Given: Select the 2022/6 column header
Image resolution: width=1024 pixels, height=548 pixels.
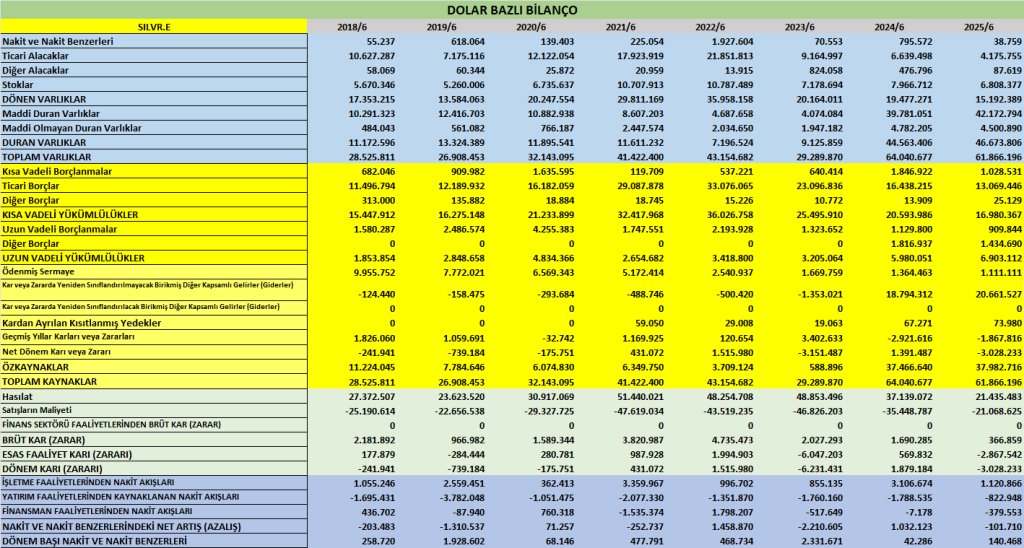Looking at the screenshot, I should click(x=709, y=27).
